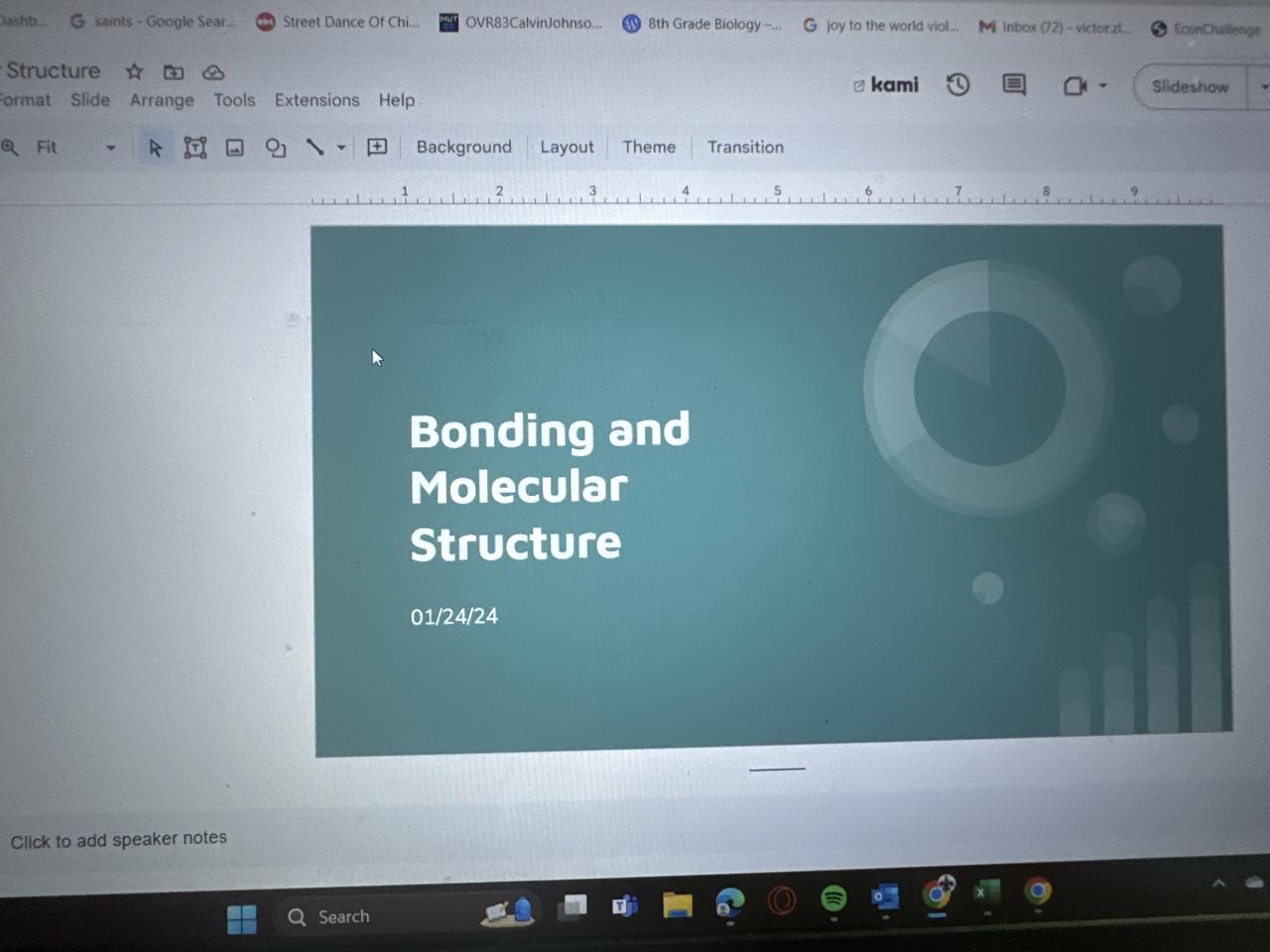Star the presentation title
The image size is (1270, 952).
click(134, 71)
